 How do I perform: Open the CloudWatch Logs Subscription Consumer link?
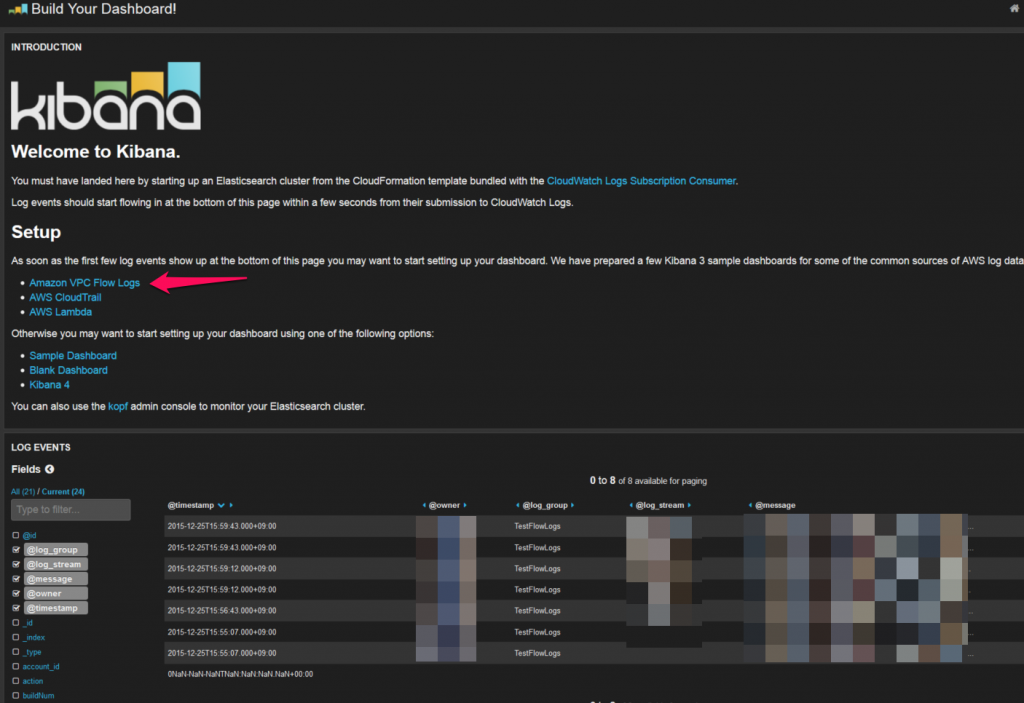click(641, 181)
